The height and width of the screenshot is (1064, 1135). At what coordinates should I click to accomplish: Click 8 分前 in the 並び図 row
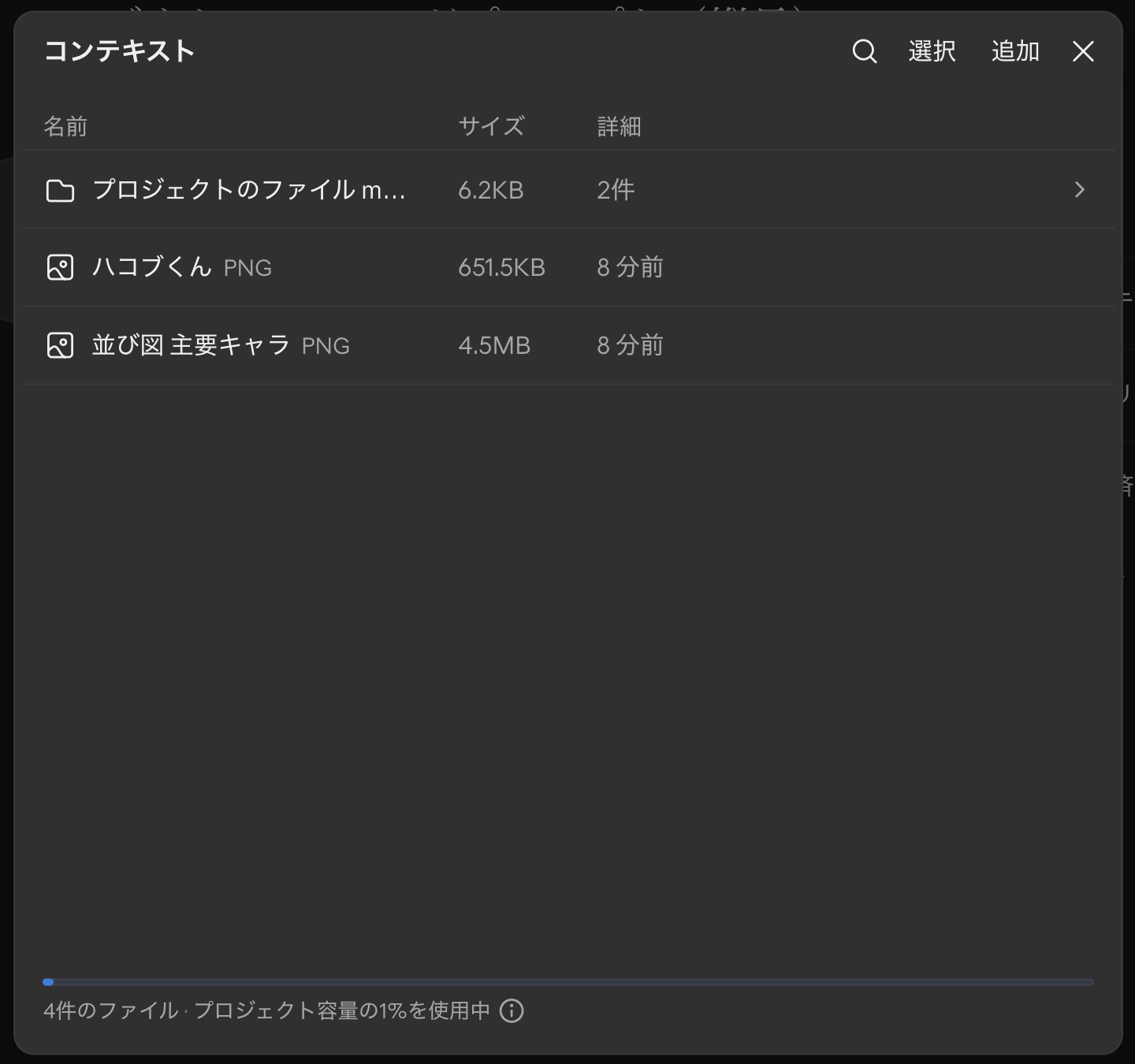[x=630, y=345]
